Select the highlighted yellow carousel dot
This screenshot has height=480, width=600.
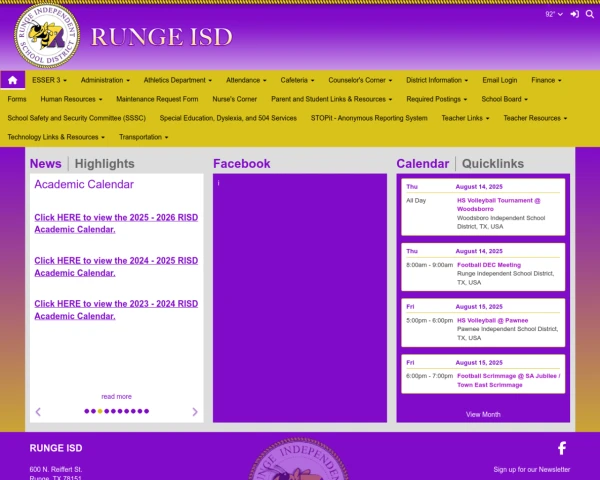coord(100,411)
